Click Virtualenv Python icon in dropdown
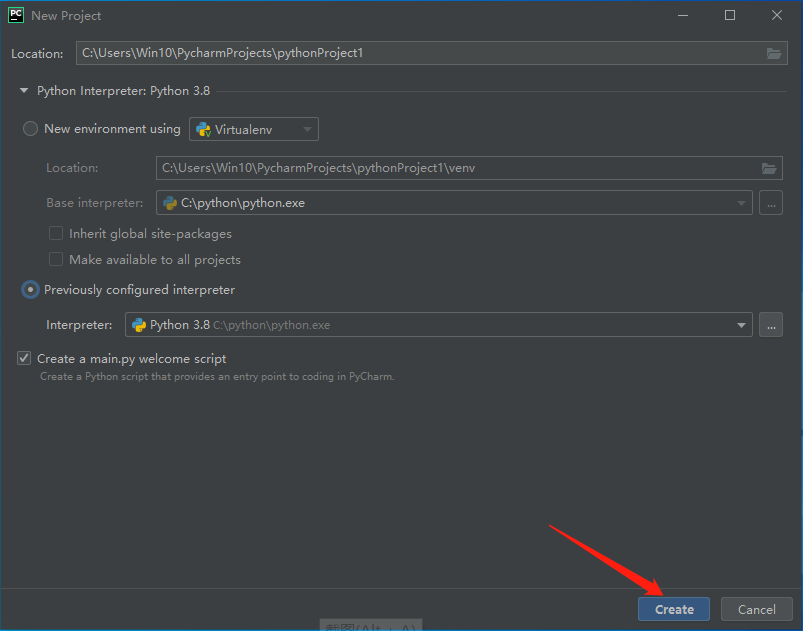Image resolution: width=803 pixels, height=631 pixels. [203, 130]
